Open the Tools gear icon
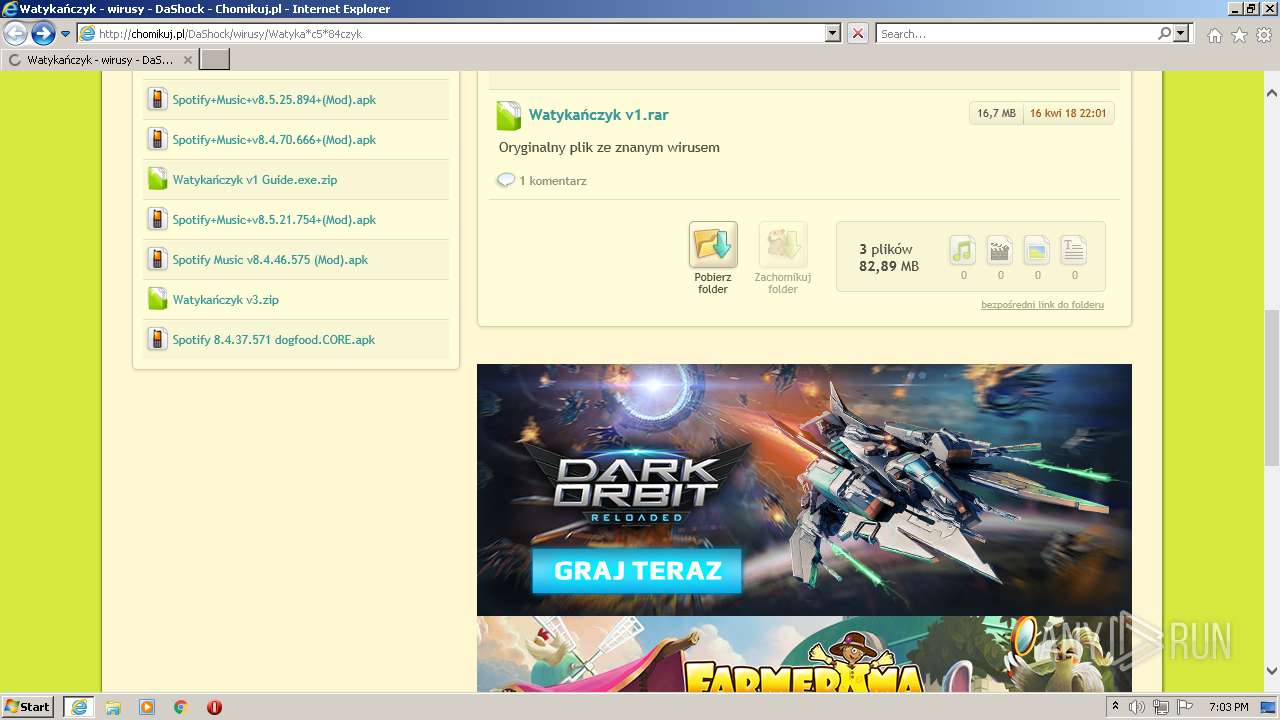 1264,35
